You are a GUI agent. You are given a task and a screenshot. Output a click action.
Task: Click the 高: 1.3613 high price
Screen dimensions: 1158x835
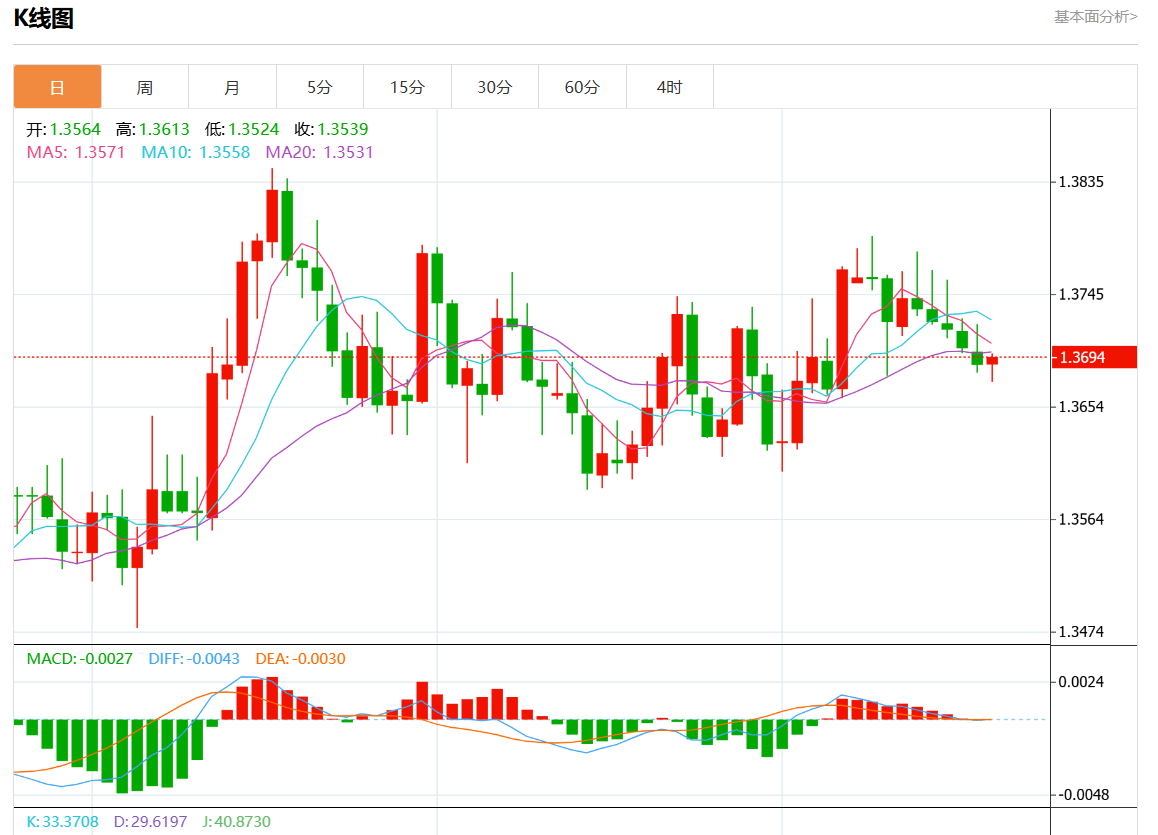(153, 129)
